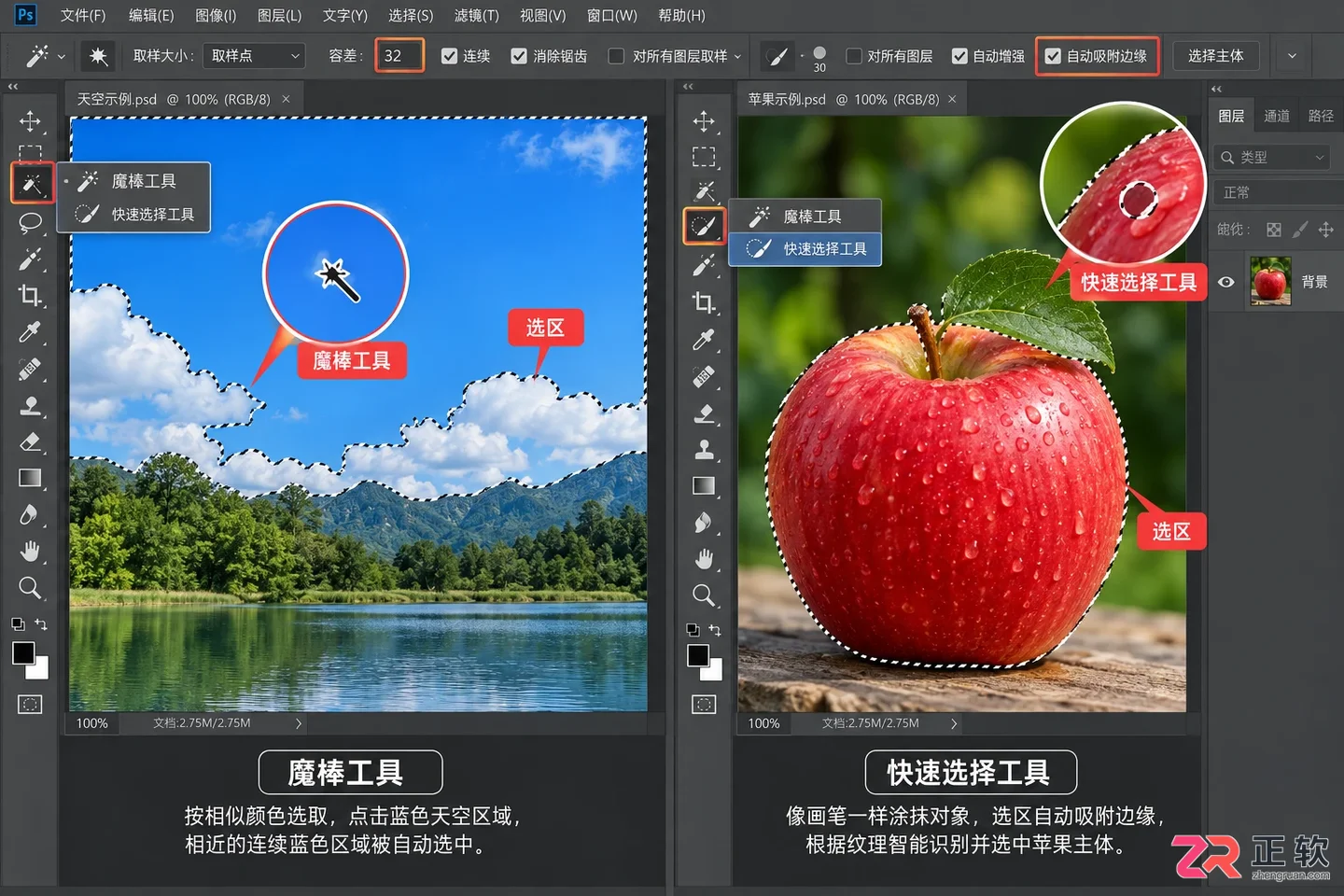
Task: Swap foreground and background colors in sky document's toolbar
Action: [x=41, y=623]
